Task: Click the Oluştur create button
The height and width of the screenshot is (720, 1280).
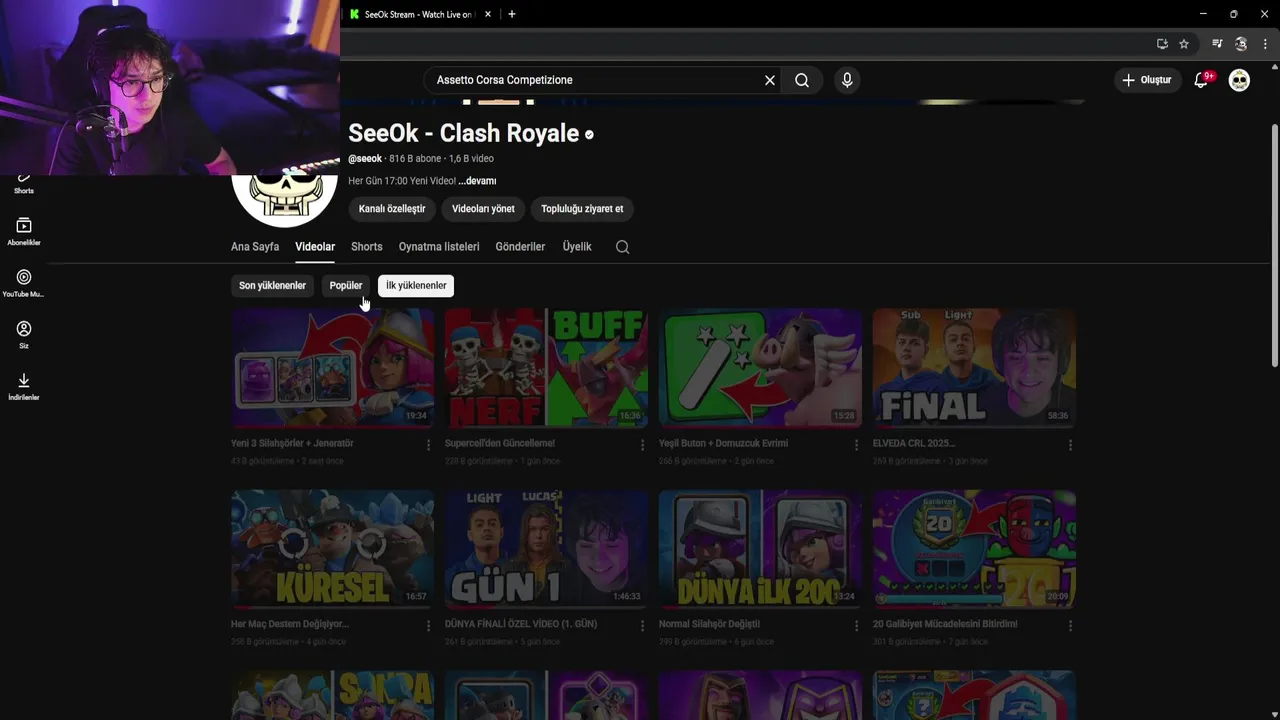Action: coord(1147,80)
